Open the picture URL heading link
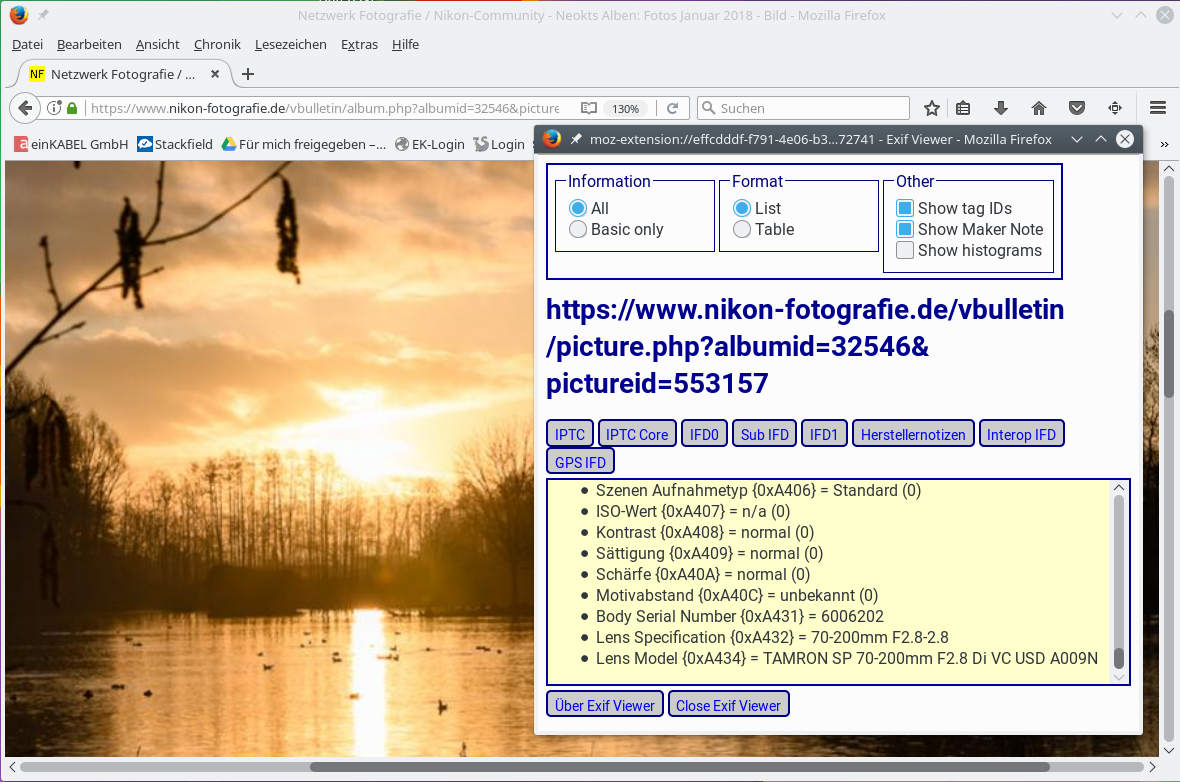The image size is (1180, 782). pos(804,346)
